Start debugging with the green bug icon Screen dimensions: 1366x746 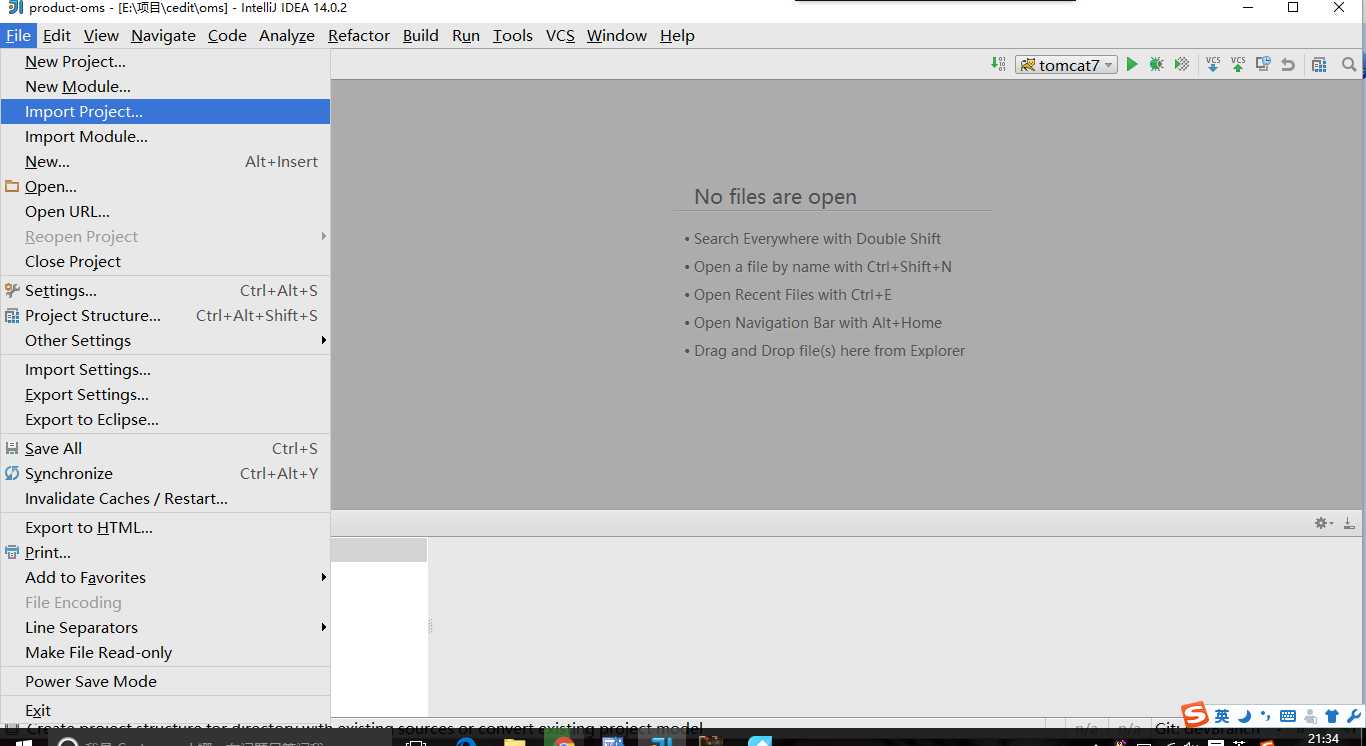click(1156, 64)
